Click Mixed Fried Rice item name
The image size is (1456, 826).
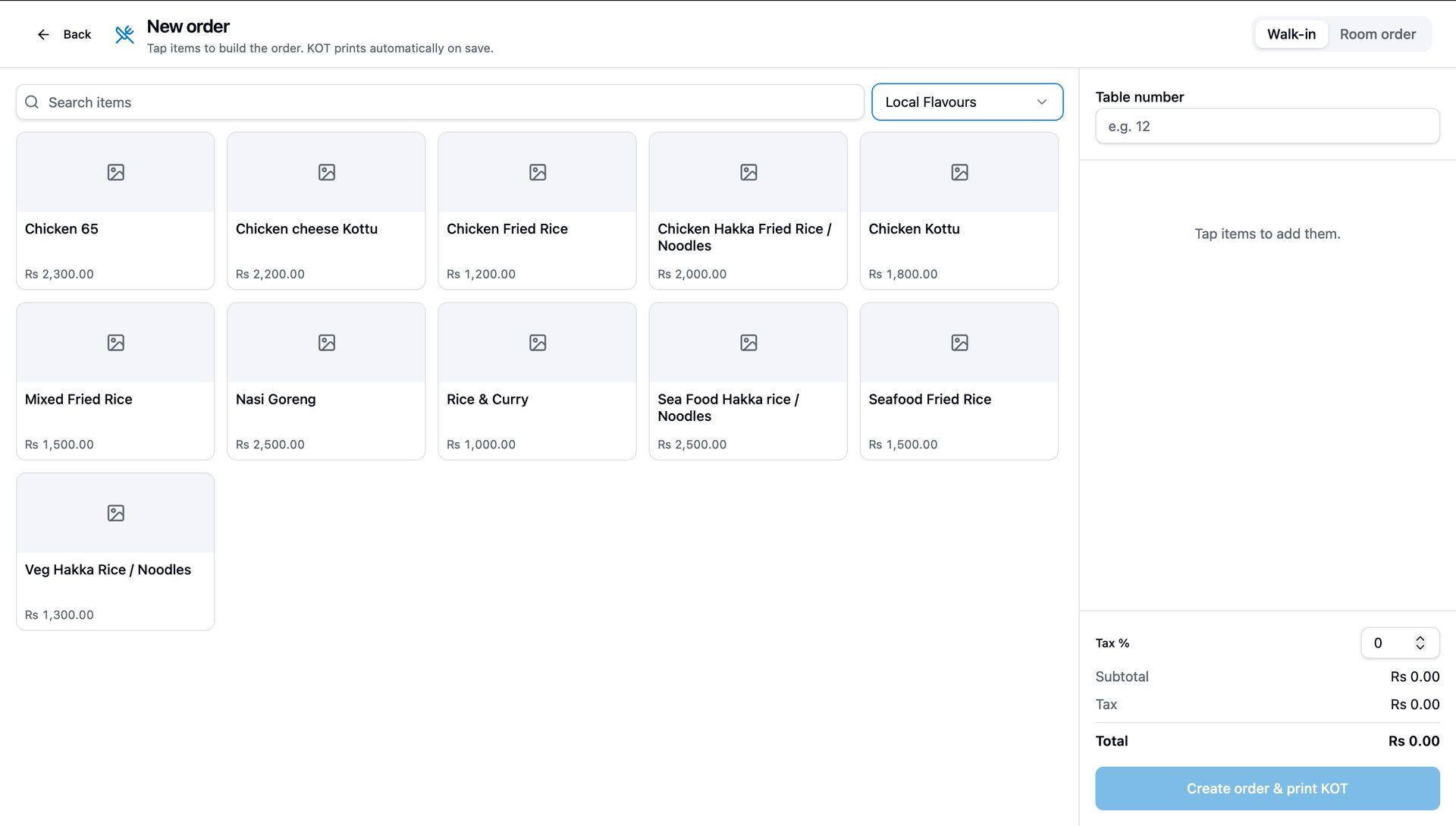(x=79, y=400)
